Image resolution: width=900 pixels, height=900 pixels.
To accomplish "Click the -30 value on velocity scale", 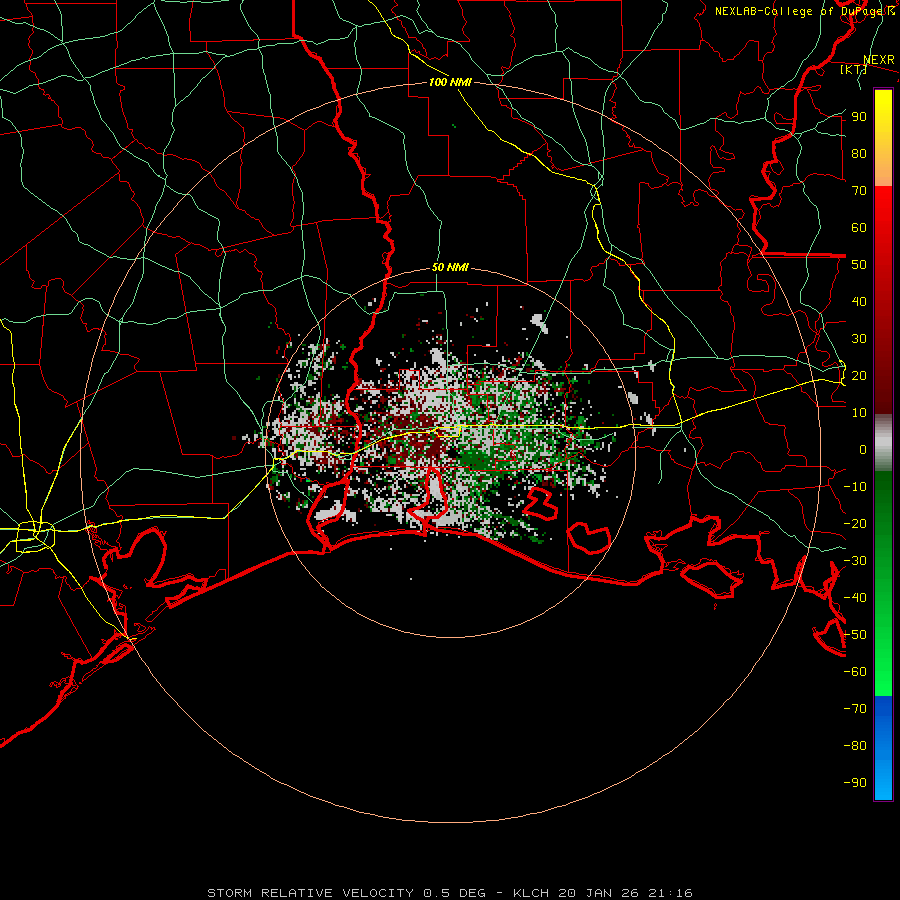I will 855,561.
